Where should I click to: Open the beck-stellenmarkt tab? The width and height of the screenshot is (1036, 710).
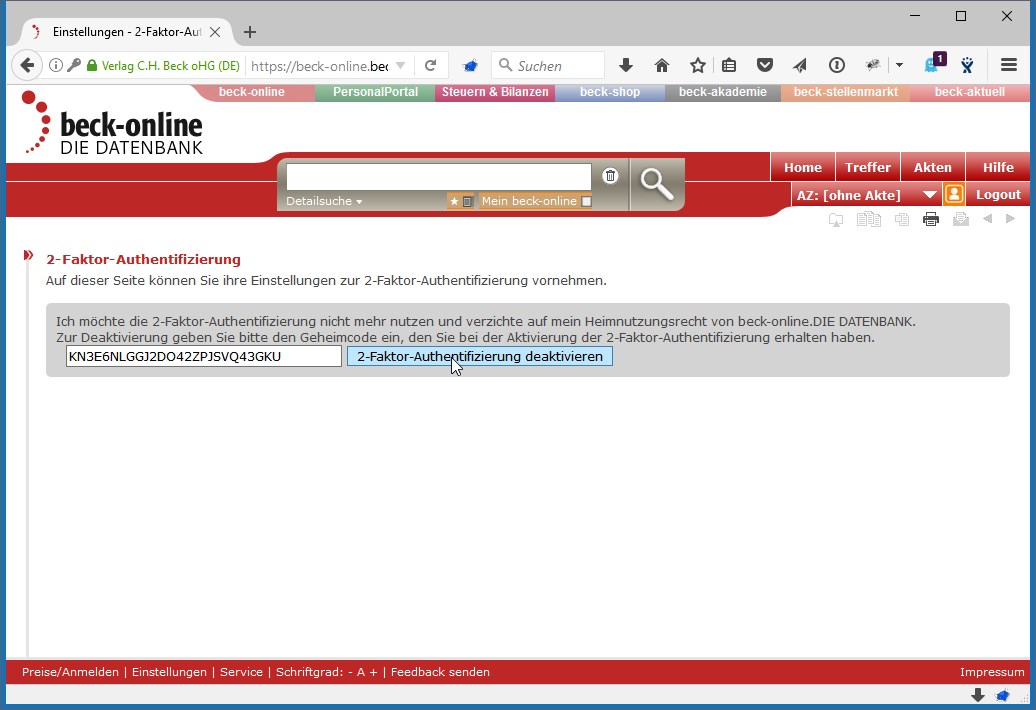tap(846, 92)
